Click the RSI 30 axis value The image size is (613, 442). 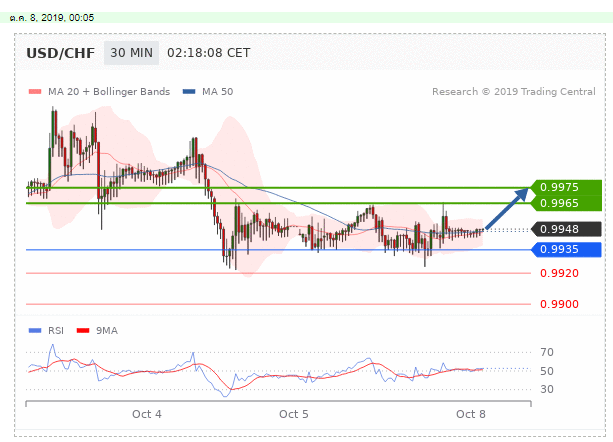[547, 389]
